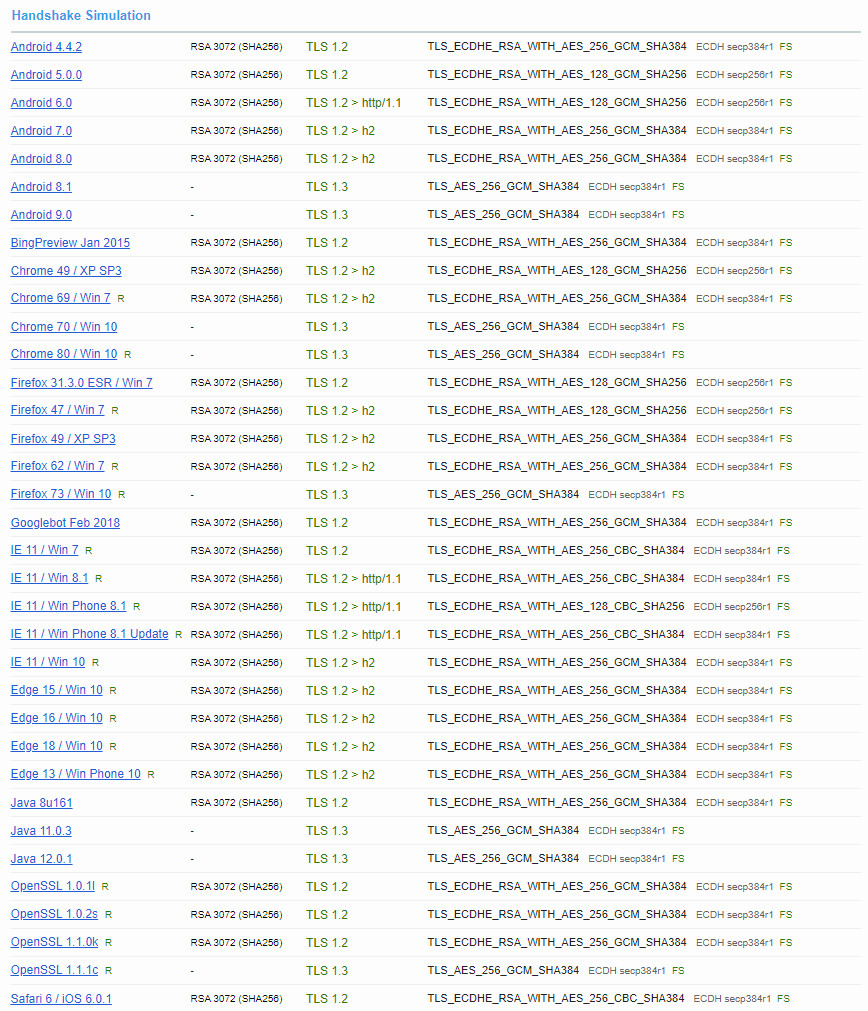Viewport: 868px width, 1011px height.
Task: Click the R marker beside IE 11 / Win Phone 8.1 Update
Action: click(179, 635)
